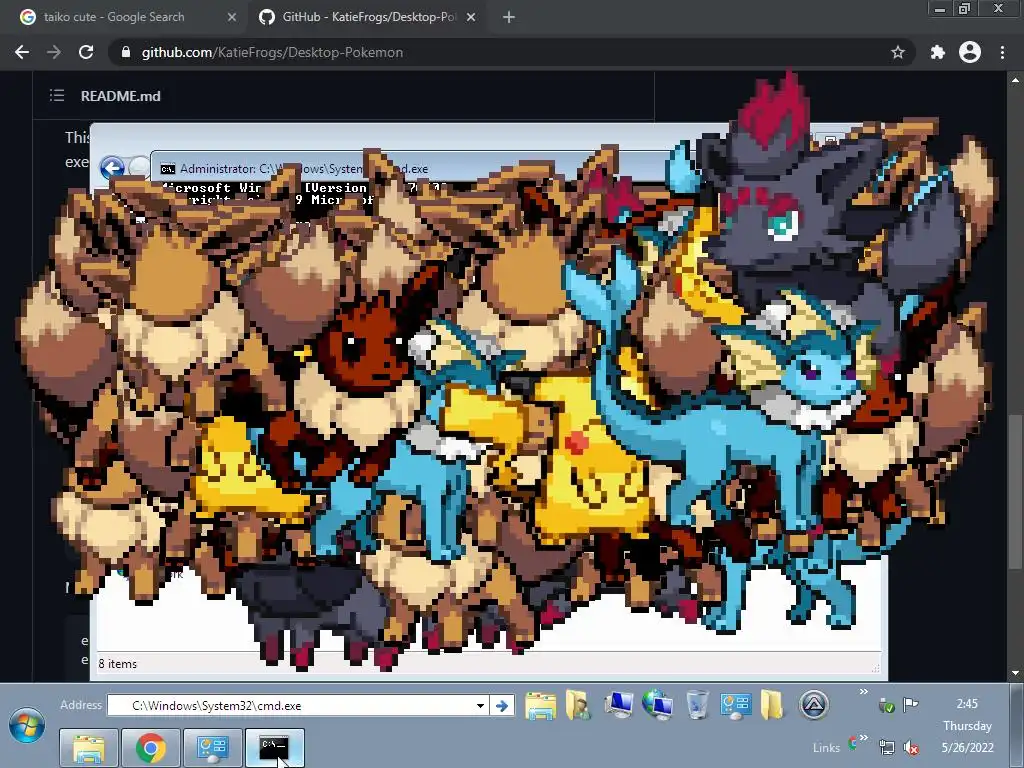1024x768 pixels.
Task: Open the Control Panel taskbar button
Action: (x=213, y=748)
